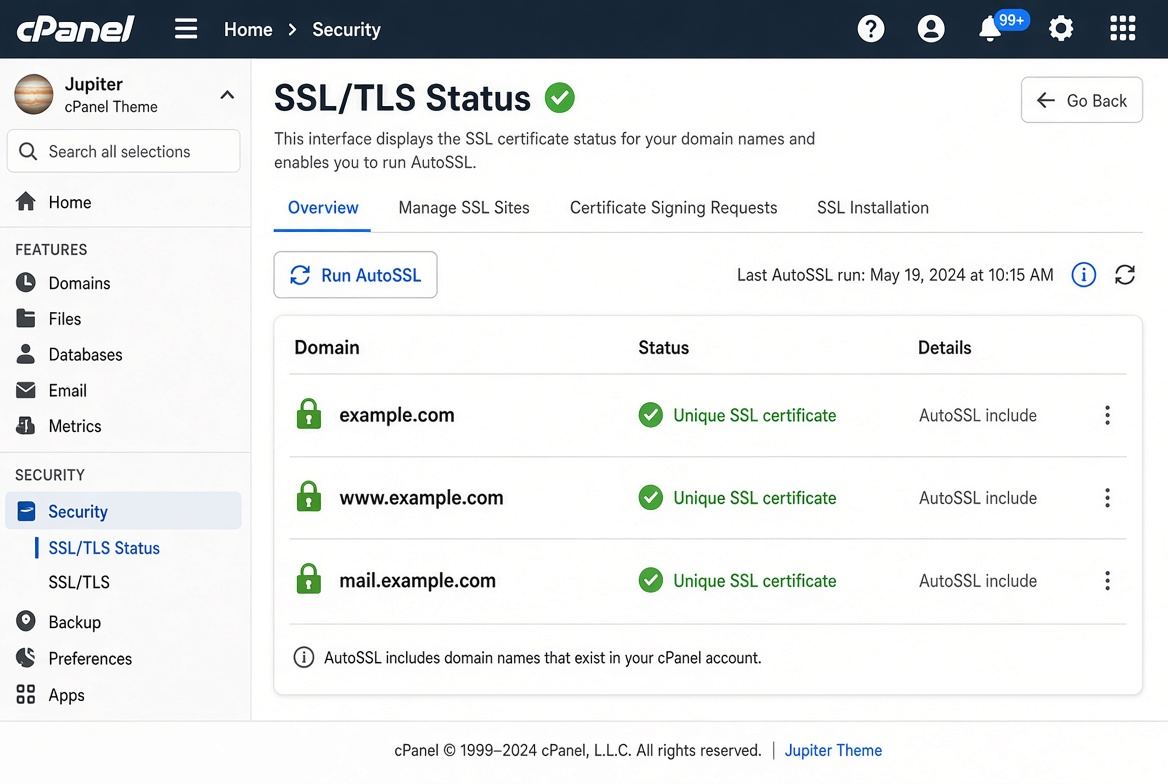The width and height of the screenshot is (1168, 784).
Task: Click the Preferences icon in sidebar
Action: tap(26, 657)
